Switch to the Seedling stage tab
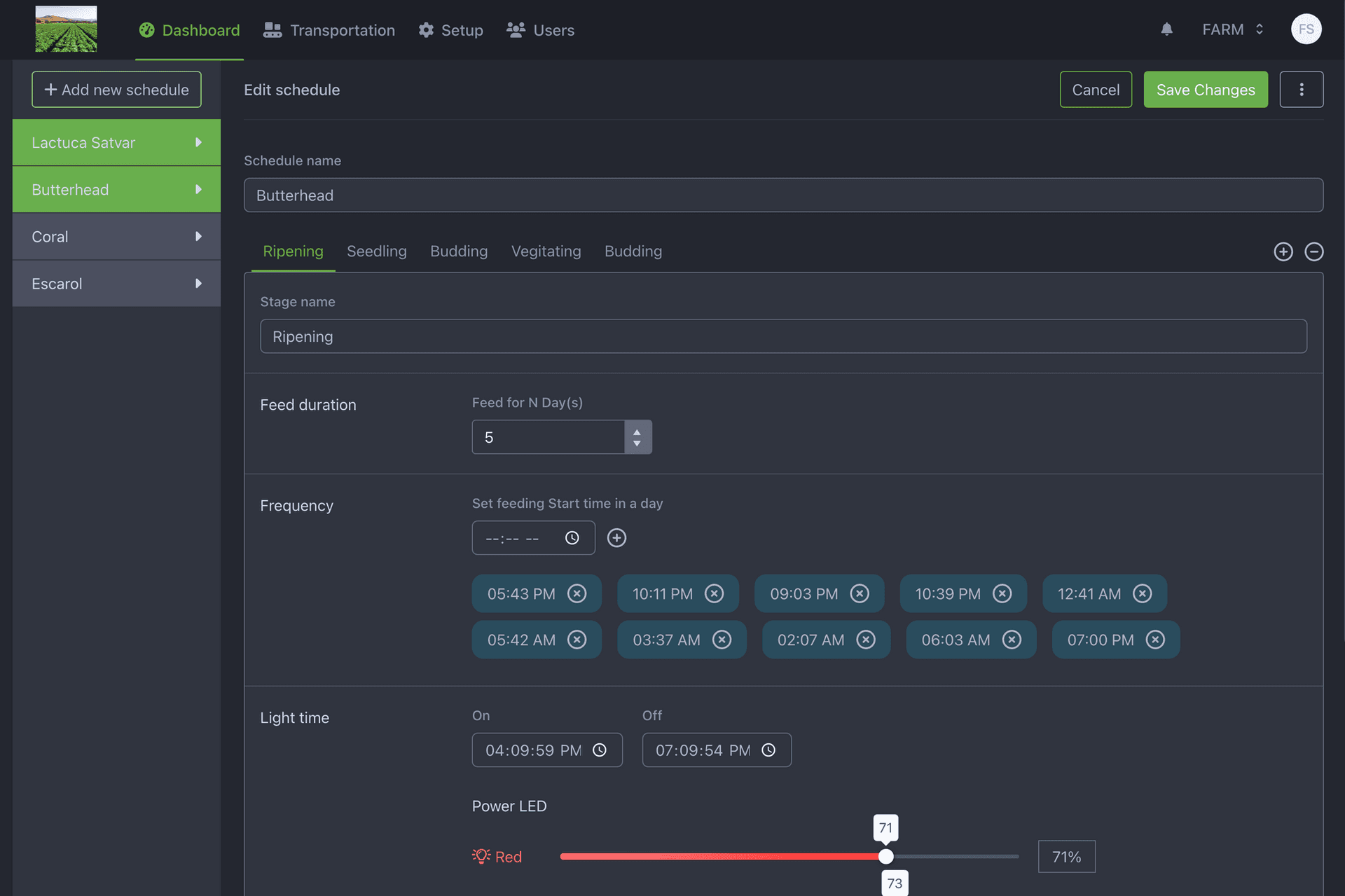This screenshot has height=896, width=1345. tap(376, 251)
